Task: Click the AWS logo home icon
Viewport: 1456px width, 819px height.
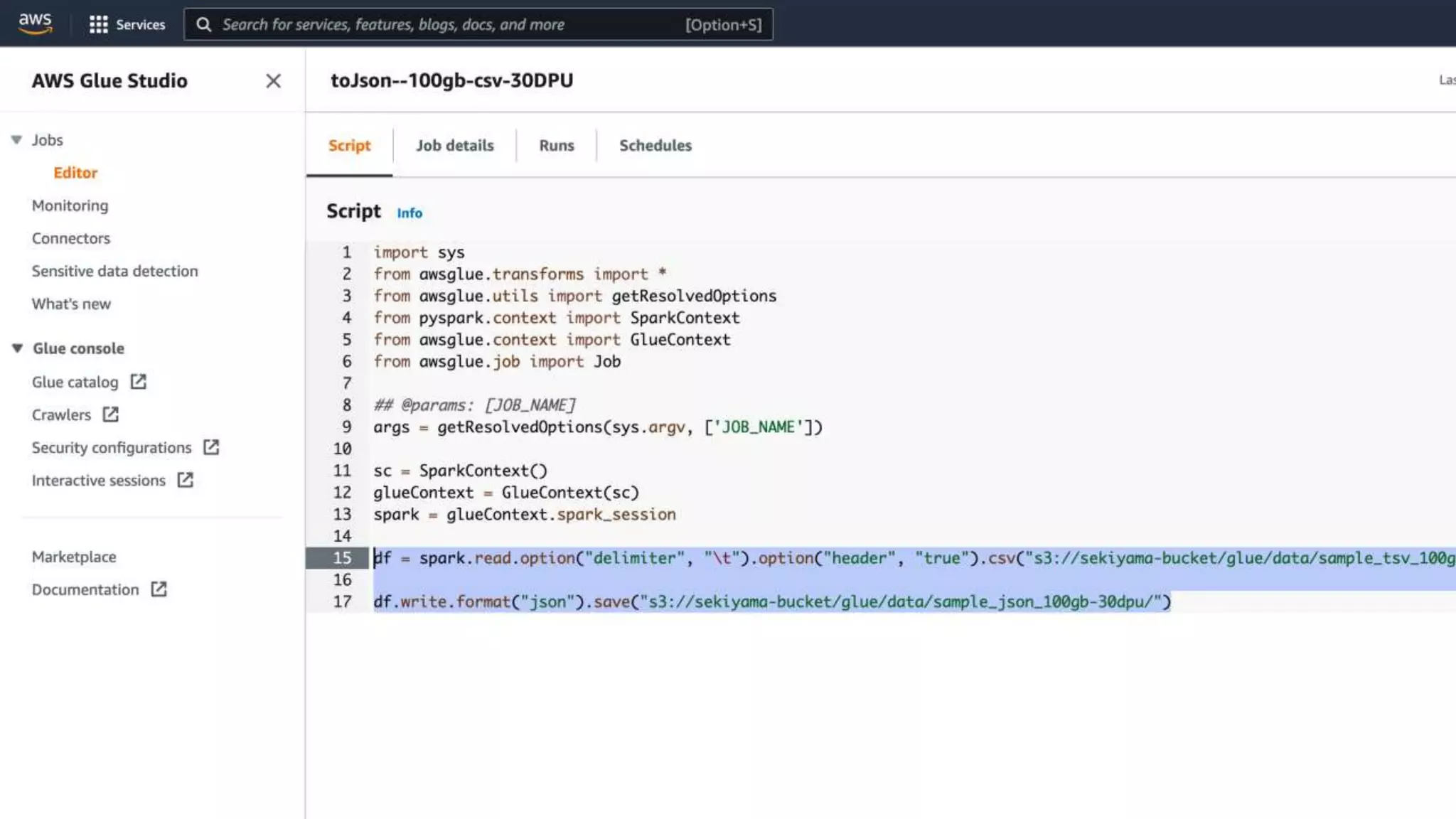Action: 36,23
